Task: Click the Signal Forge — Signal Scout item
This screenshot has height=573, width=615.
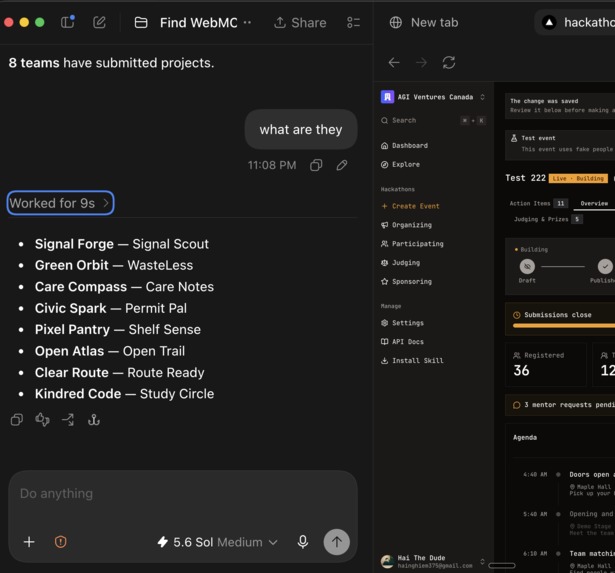Action: tap(122, 244)
